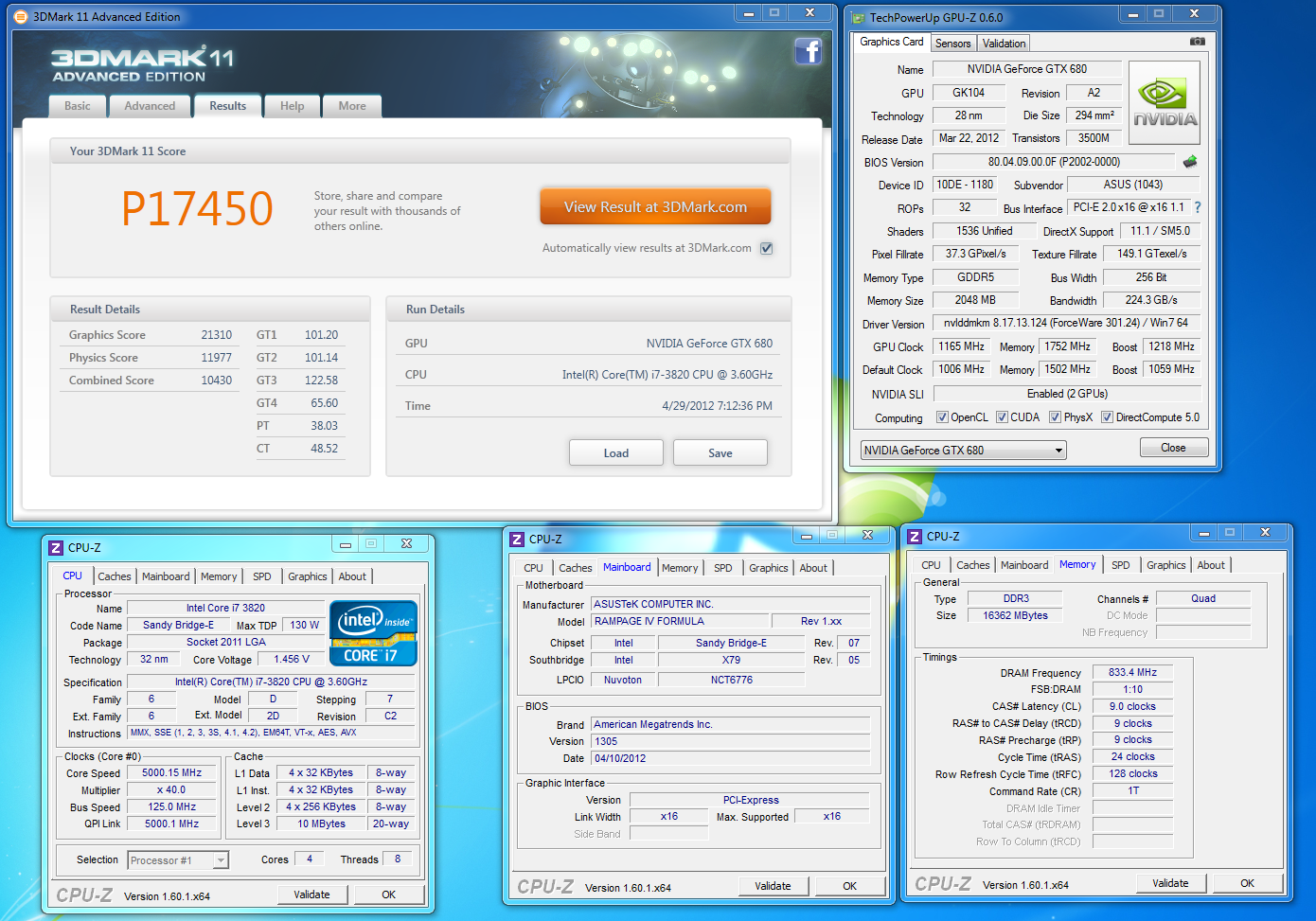Click the Time value 4/29/2012 7:12:36 PM
Screen dimensions: 1316x921
point(717,406)
